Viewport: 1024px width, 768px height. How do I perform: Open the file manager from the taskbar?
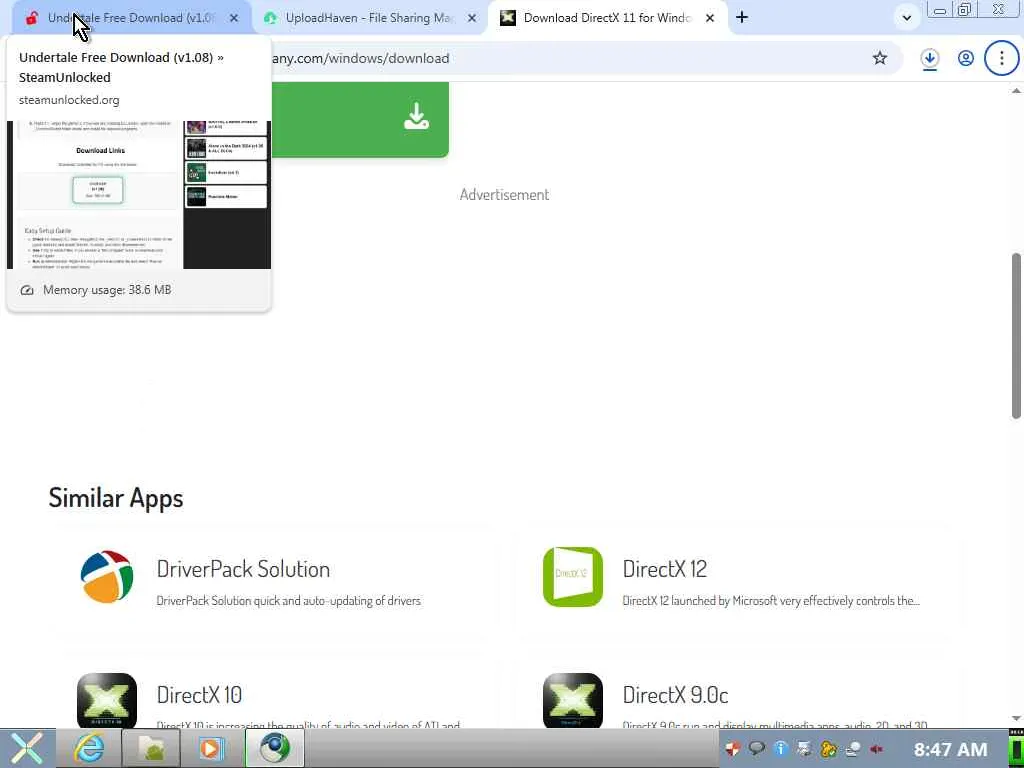(x=150, y=748)
